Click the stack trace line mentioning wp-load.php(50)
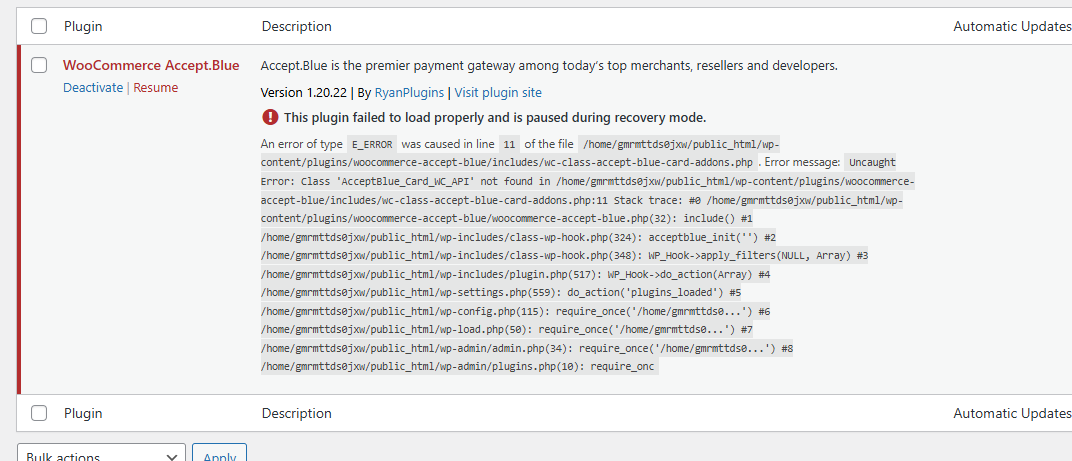This screenshot has height=461, width=1072. [507, 330]
